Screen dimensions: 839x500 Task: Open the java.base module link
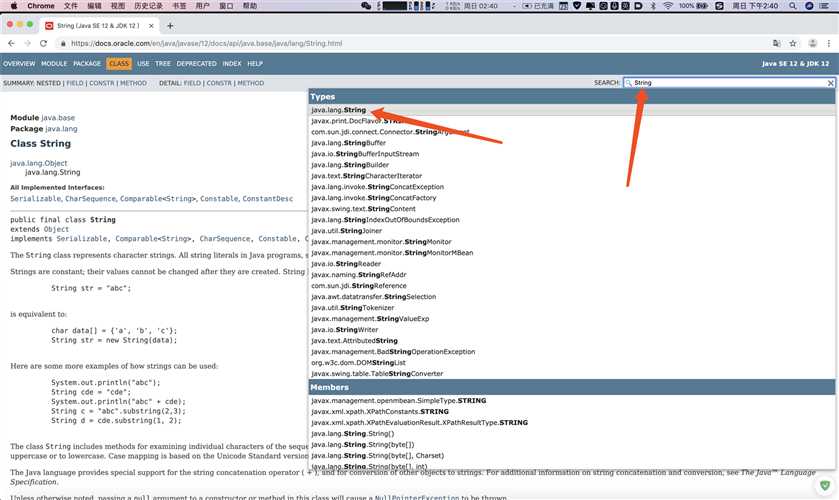click(x=58, y=118)
